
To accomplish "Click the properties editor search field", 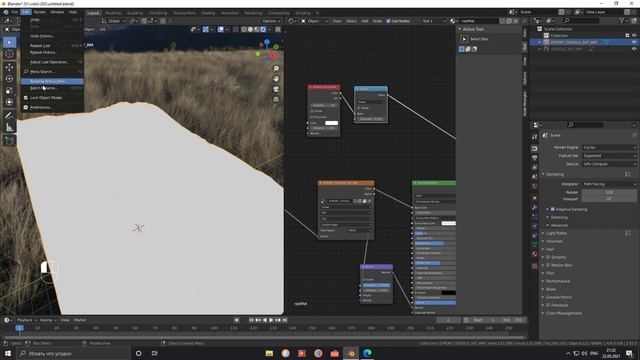I will [x=585, y=125].
